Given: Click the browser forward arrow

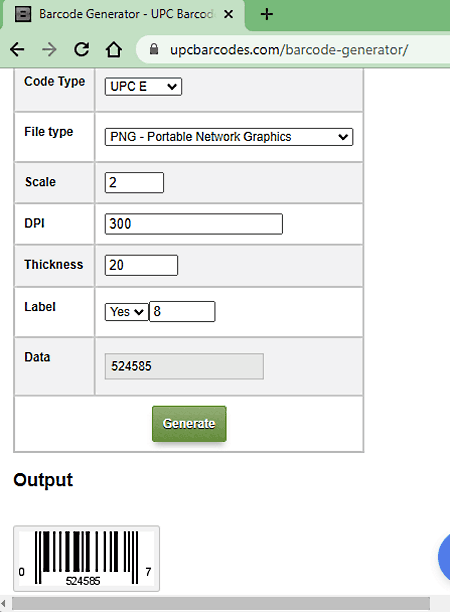Looking at the screenshot, I should (x=49, y=50).
